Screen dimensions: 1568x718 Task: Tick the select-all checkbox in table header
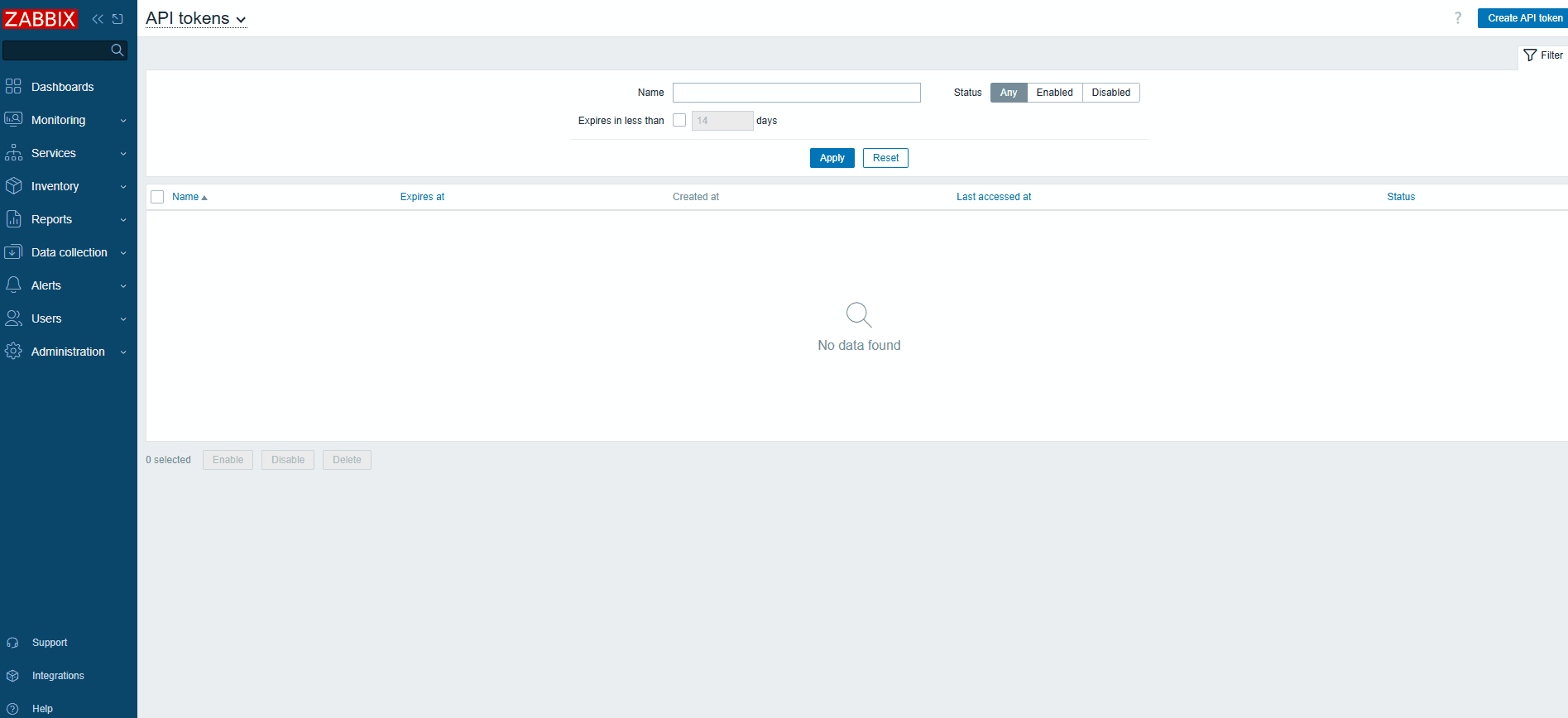(157, 197)
